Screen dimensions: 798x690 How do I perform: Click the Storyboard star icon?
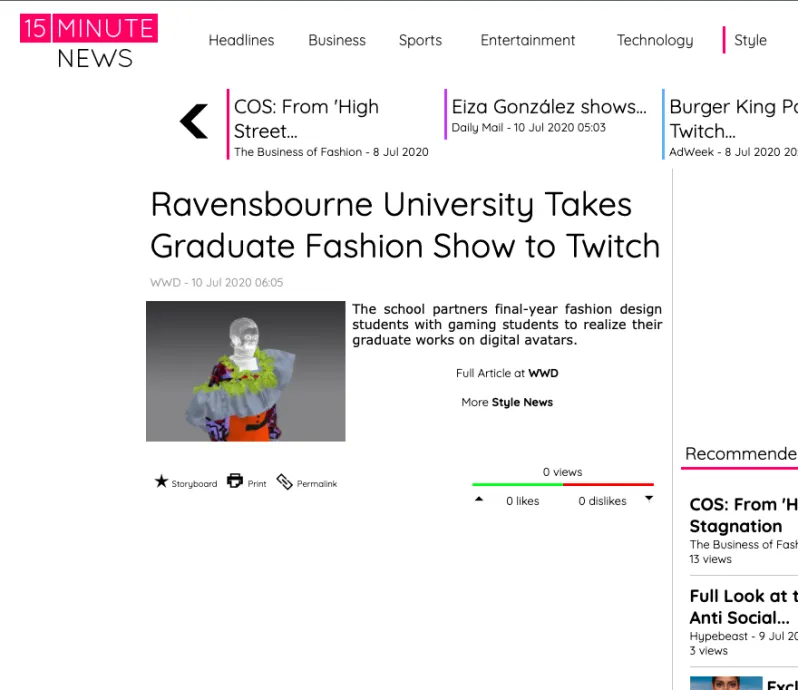pos(161,482)
